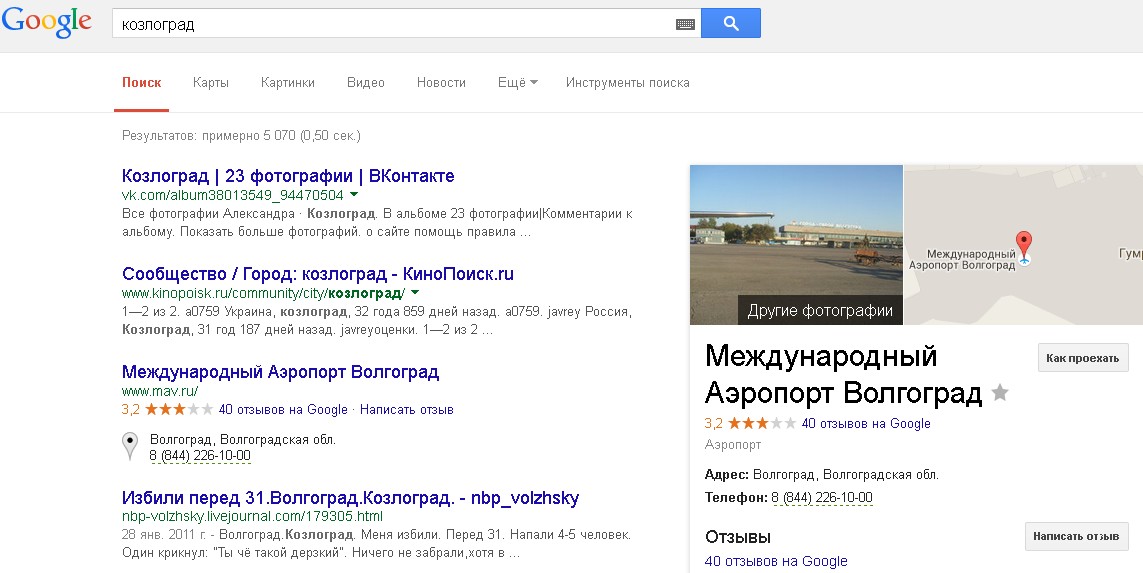Click the Аэропорт category label in panel
1143x573 pixels.
(x=733, y=445)
